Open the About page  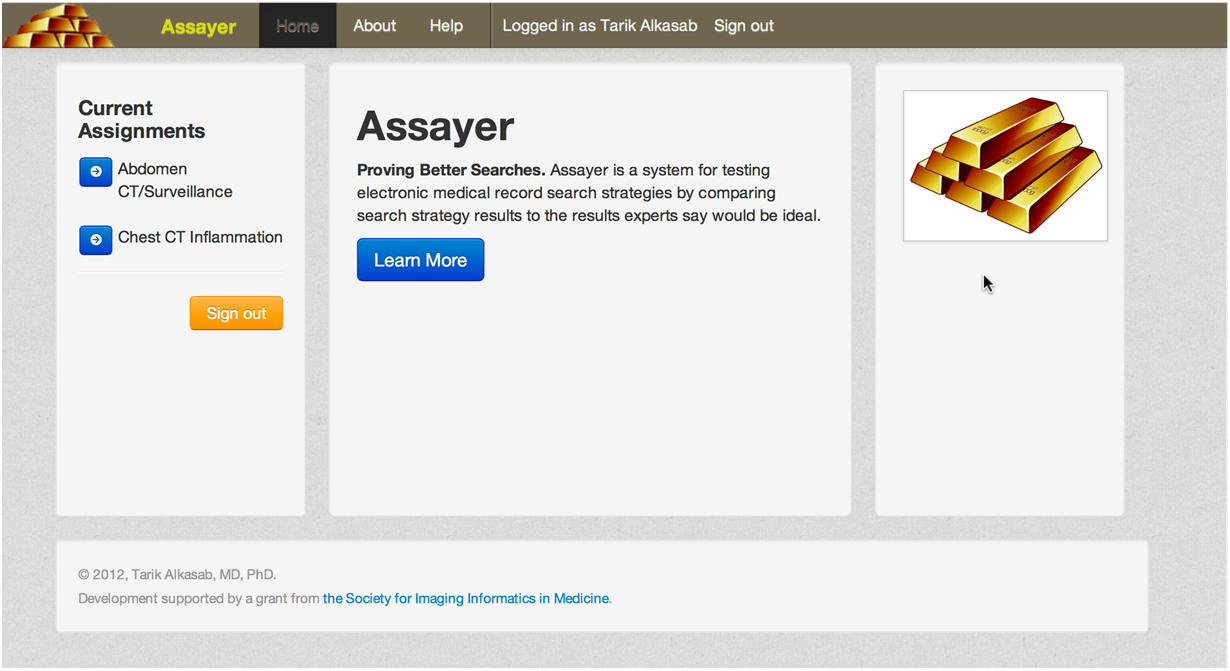pyautogui.click(x=374, y=26)
